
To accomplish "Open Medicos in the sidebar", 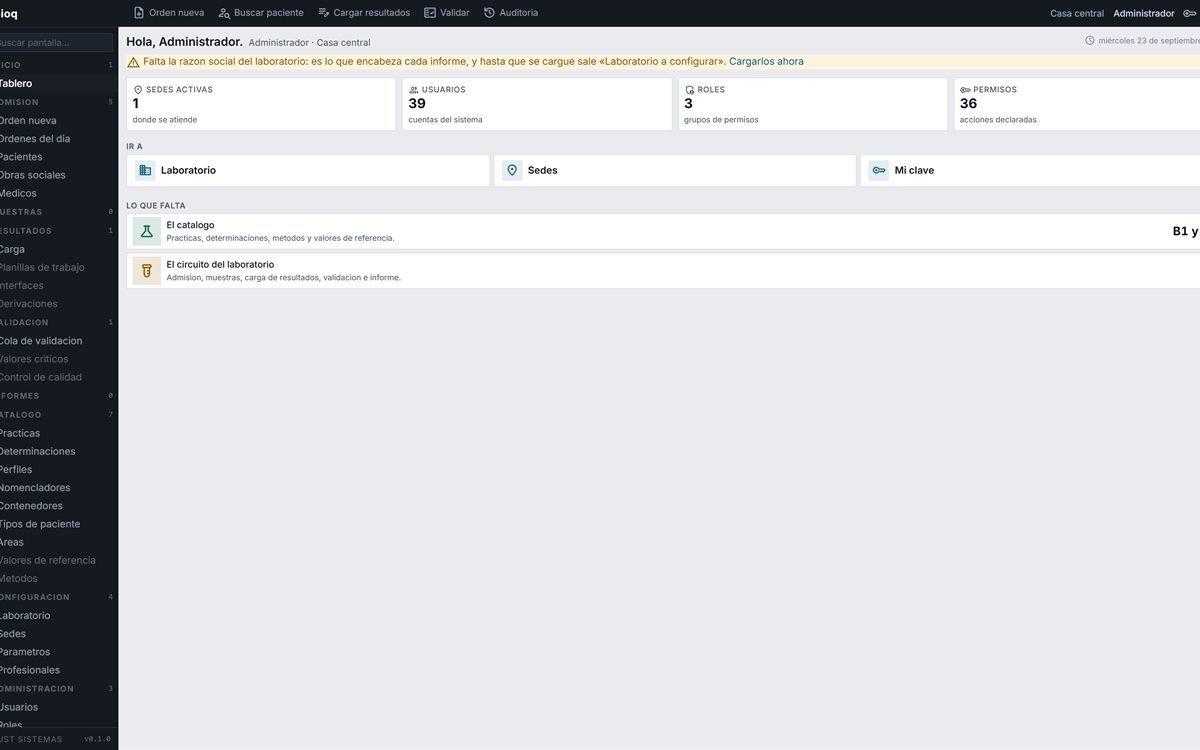I will click(x=57, y=193).
